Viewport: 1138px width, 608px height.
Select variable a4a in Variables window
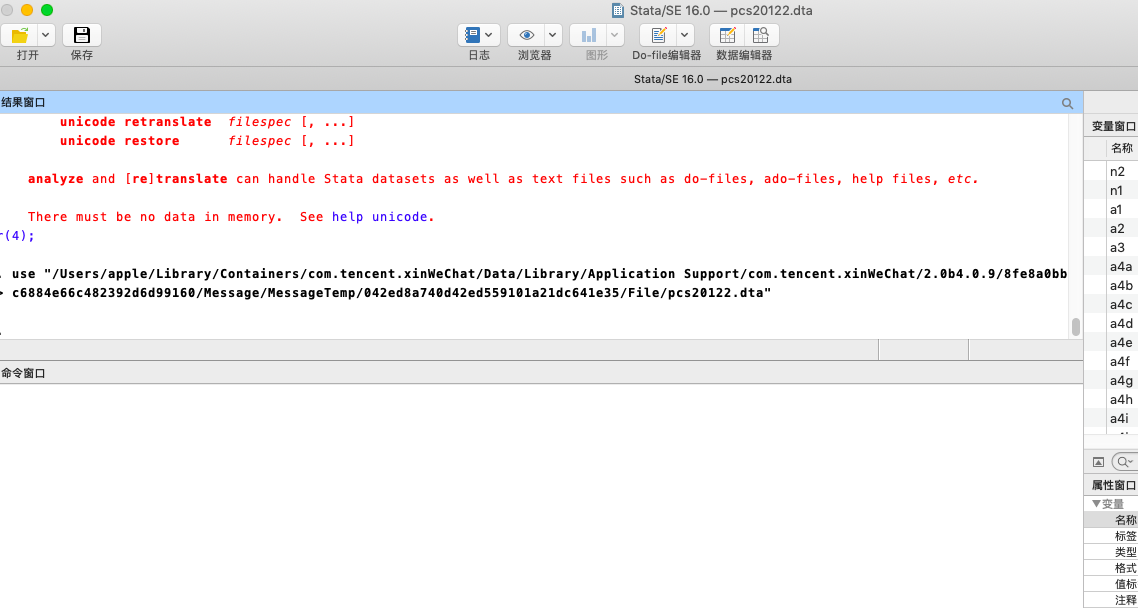(x=1121, y=267)
